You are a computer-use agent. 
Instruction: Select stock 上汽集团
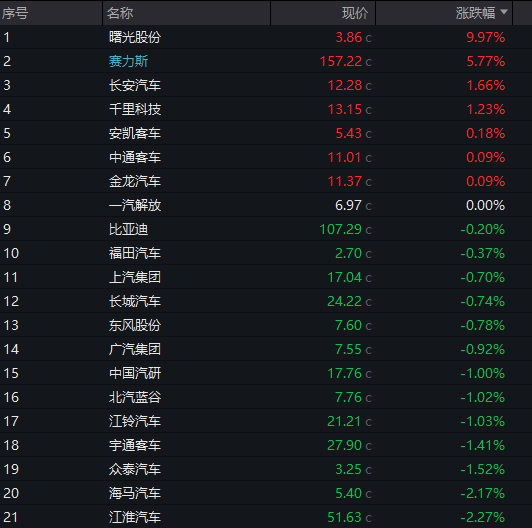pos(135,277)
